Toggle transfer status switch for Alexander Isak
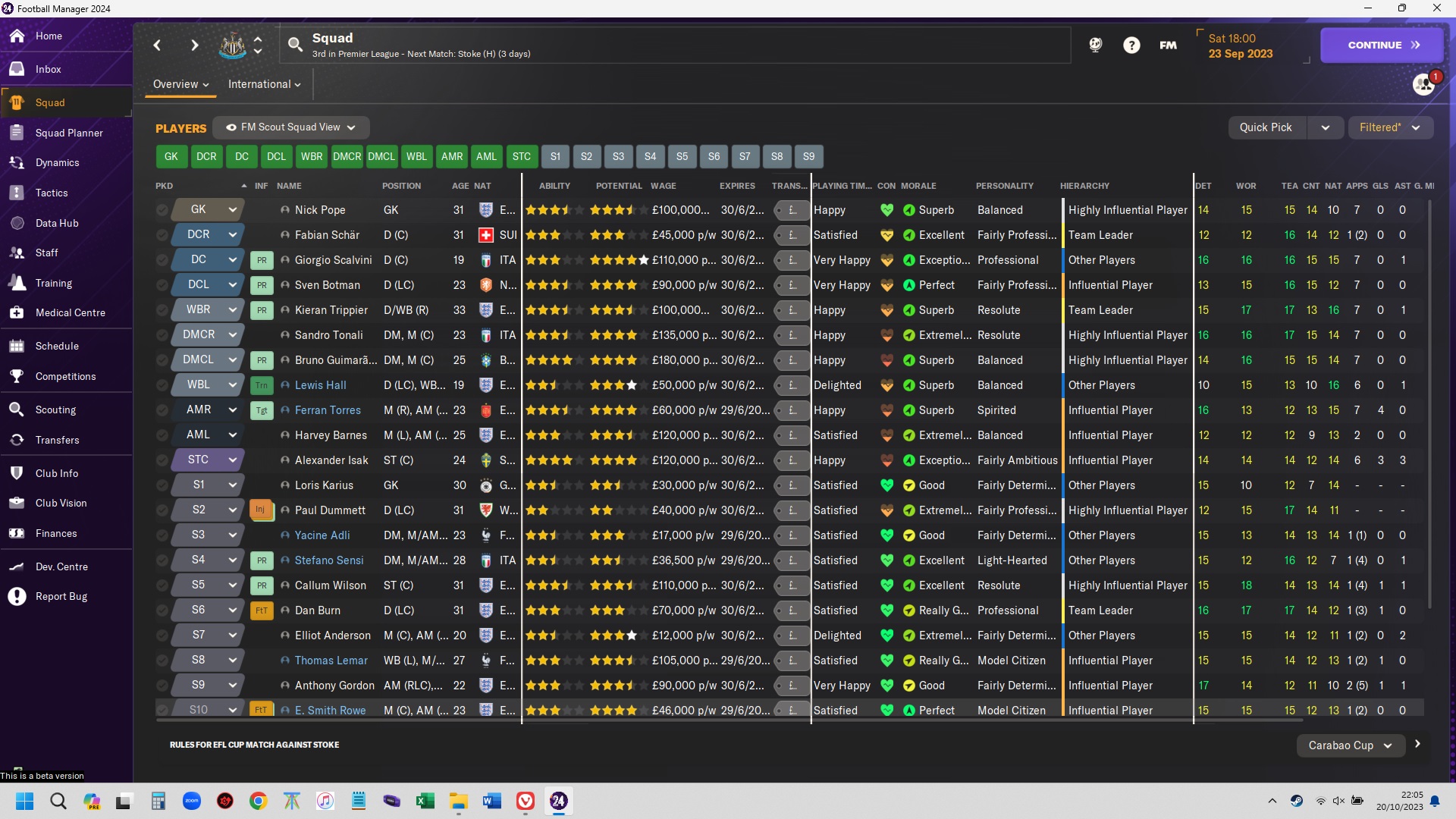The image size is (1456, 819). 791,460
